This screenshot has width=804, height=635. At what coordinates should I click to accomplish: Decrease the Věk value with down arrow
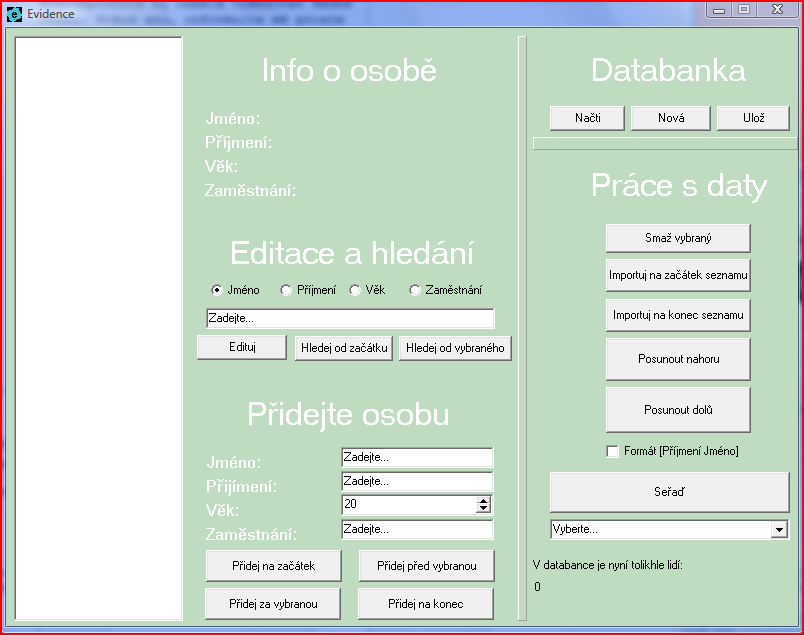[483, 508]
